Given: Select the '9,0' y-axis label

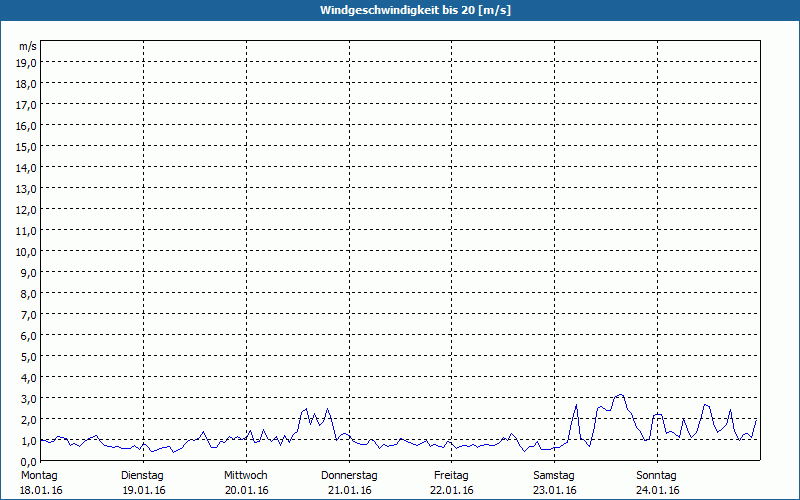Looking at the screenshot, I should click(29, 273).
